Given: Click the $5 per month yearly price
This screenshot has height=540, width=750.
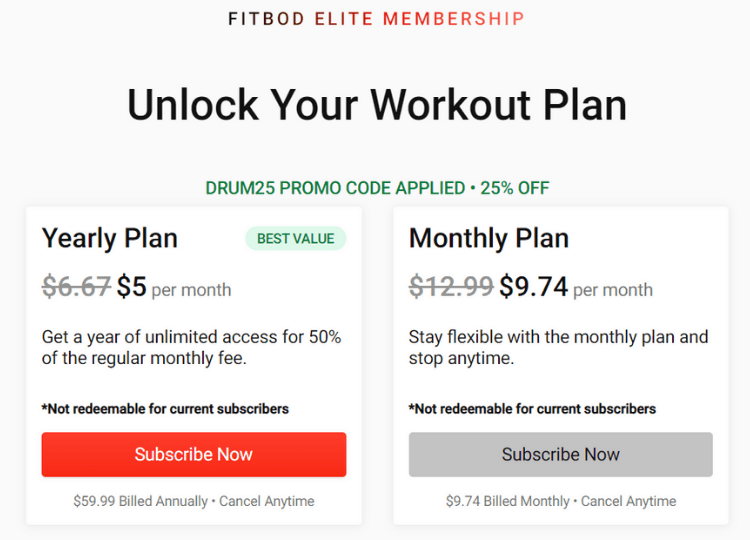Looking at the screenshot, I should [174, 287].
